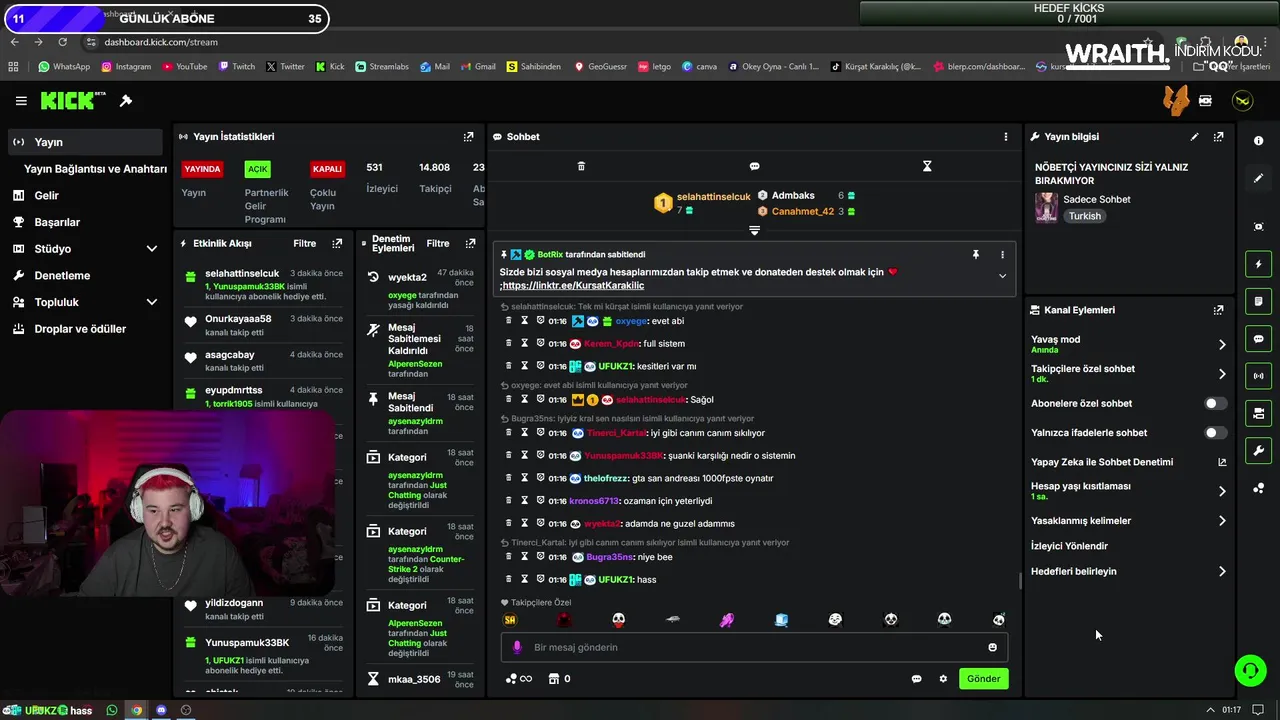Open chat settings gear beside Gönder
Image resolution: width=1280 pixels, height=720 pixels.
943,679
